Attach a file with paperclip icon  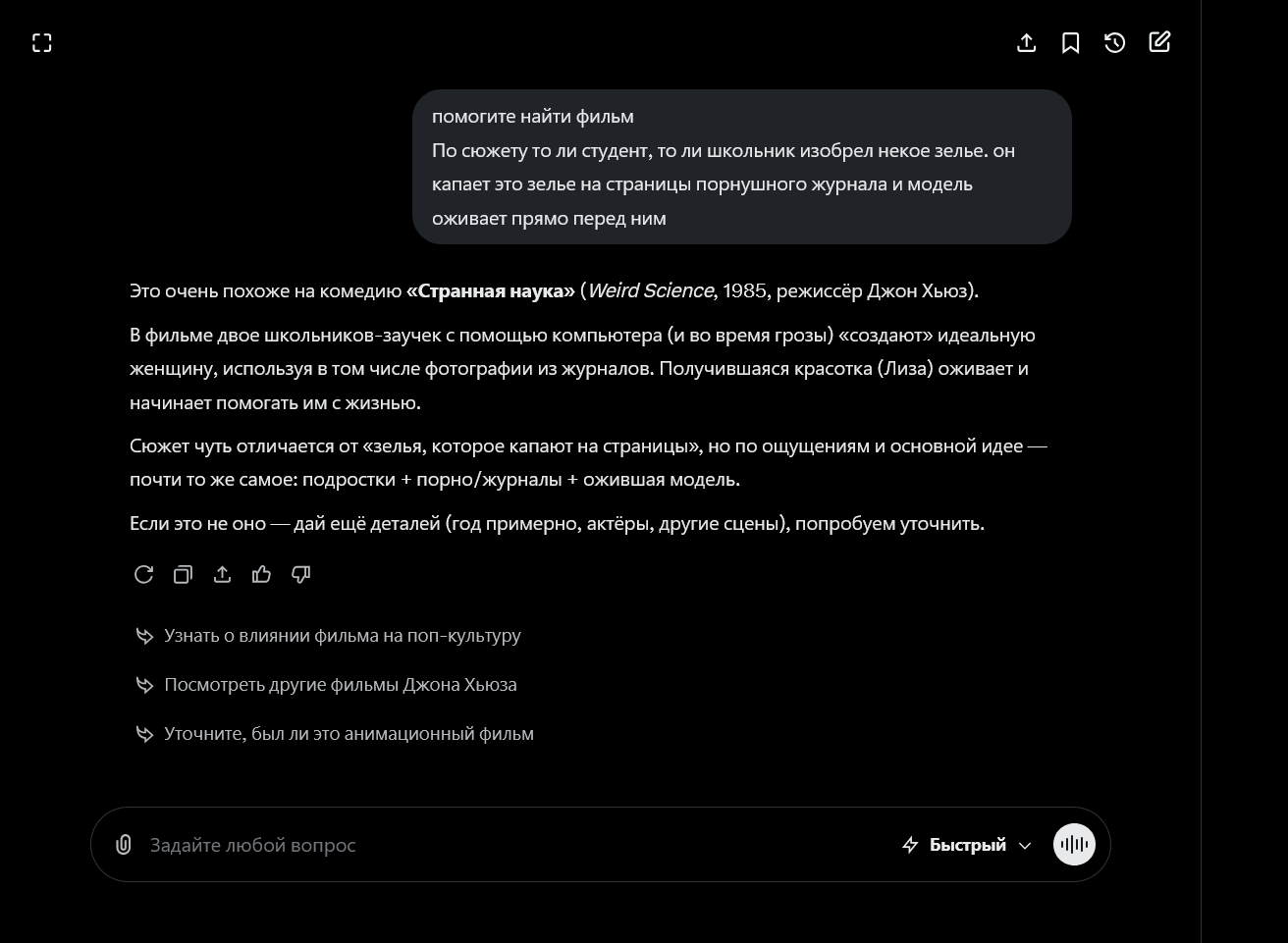pos(123,844)
